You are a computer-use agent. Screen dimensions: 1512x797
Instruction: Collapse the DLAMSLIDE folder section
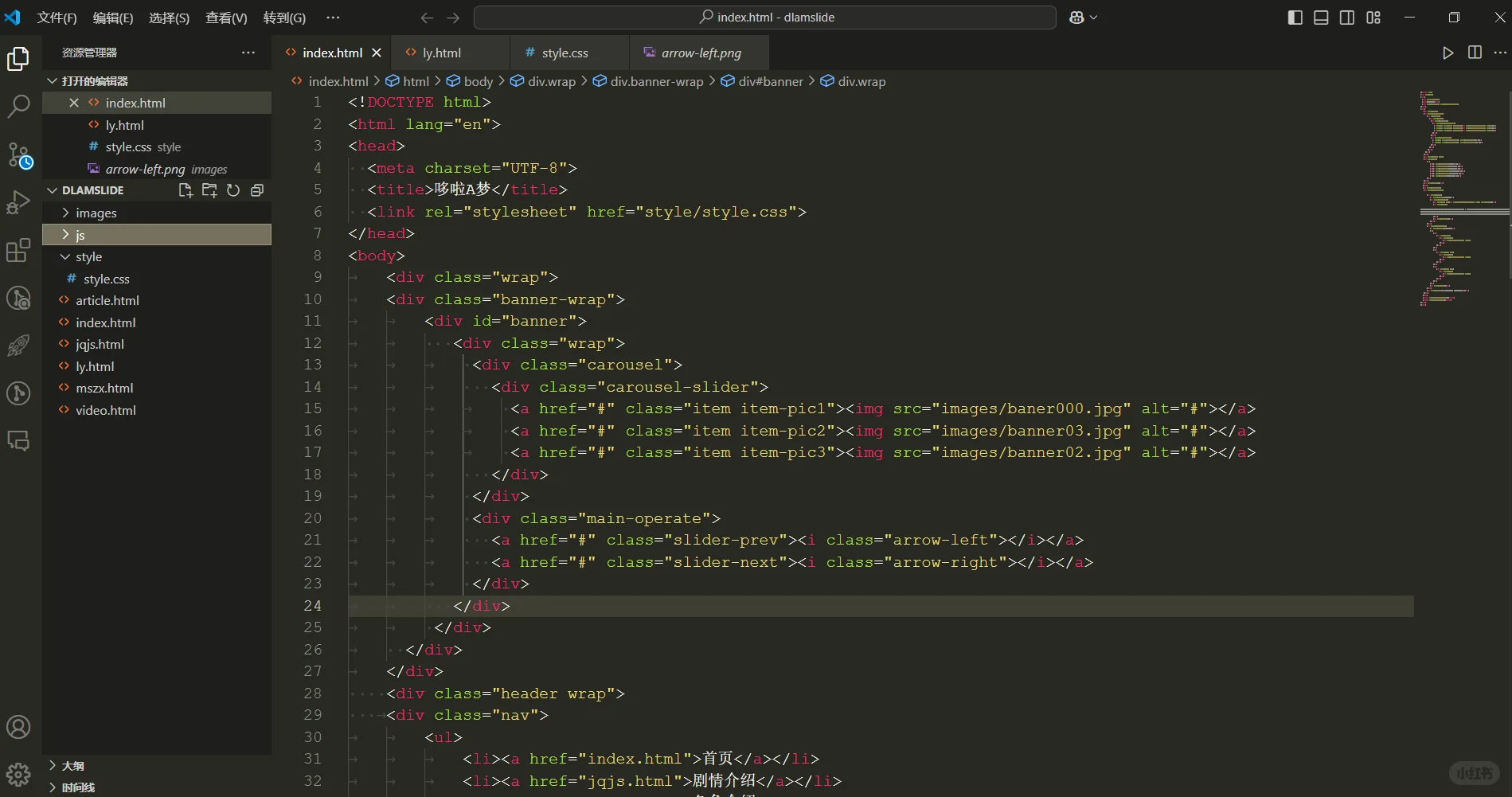pos(53,190)
